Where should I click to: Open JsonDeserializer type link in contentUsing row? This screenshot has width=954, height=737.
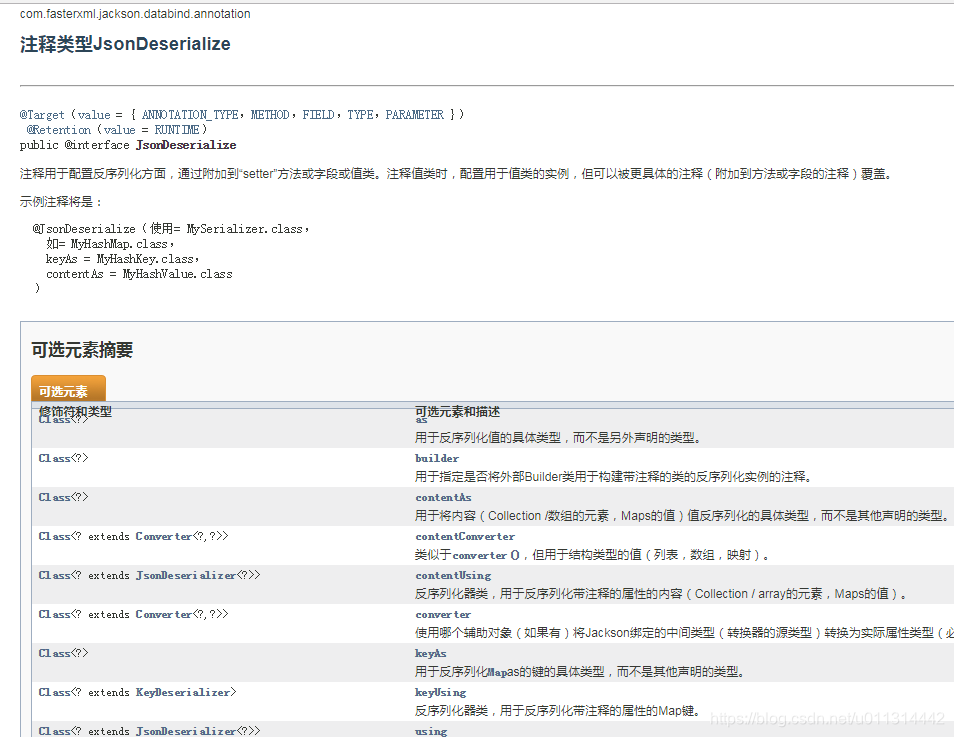point(186,575)
